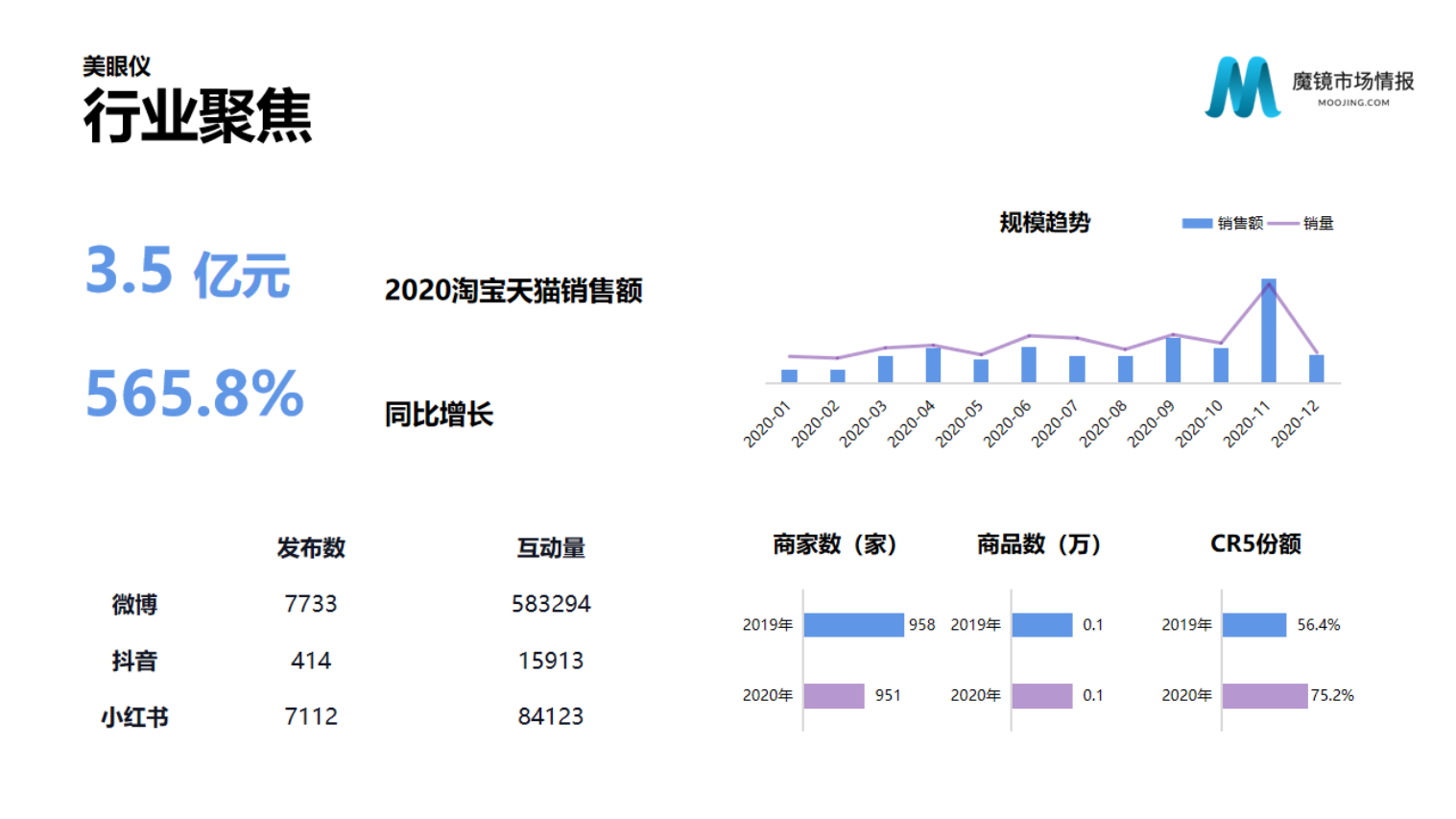Viewport: 1456px width, 819px height.
Task: Click the 2020-12 axis label
Action: click(1295, 423)
